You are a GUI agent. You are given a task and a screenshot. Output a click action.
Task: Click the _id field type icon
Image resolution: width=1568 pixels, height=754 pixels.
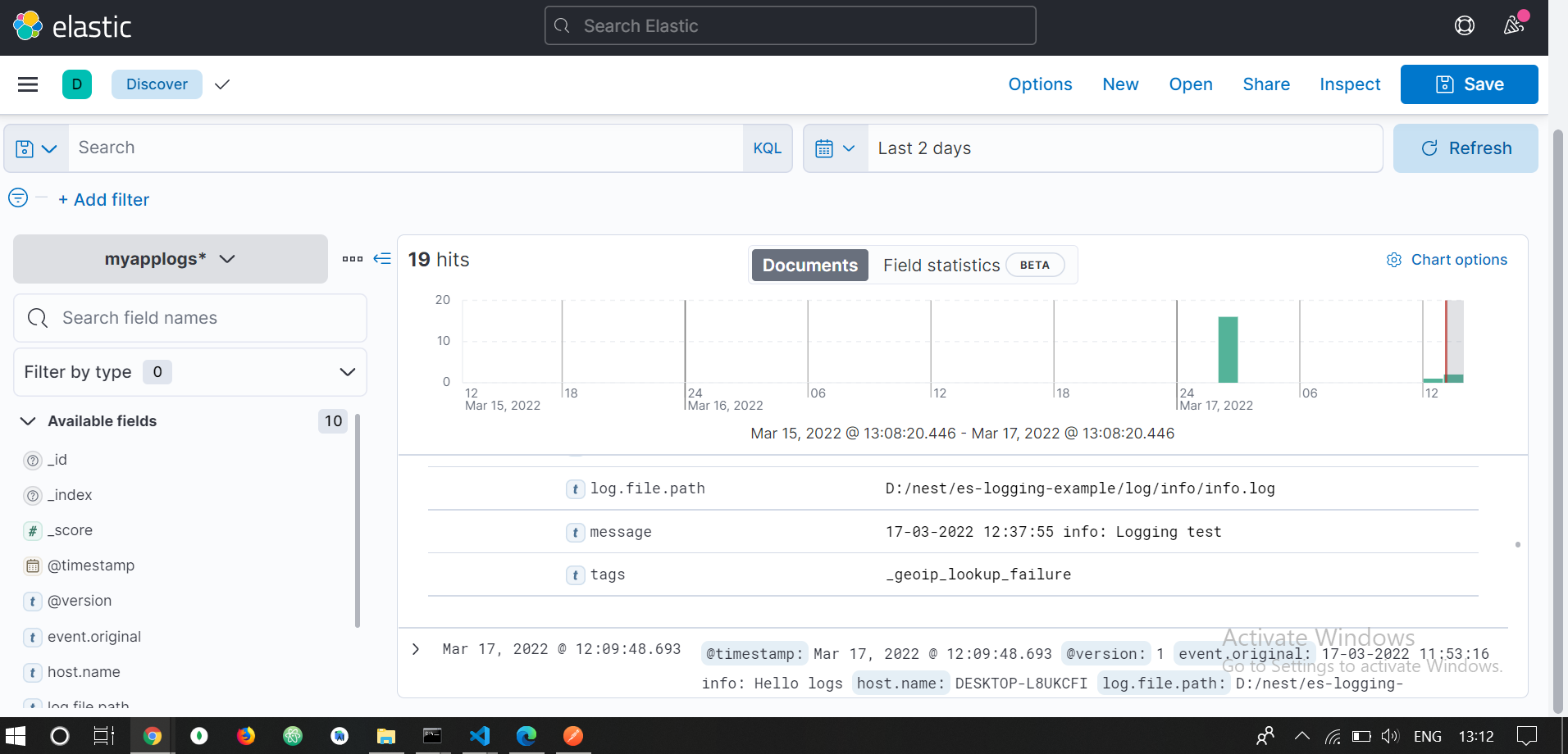pos(33,461)
